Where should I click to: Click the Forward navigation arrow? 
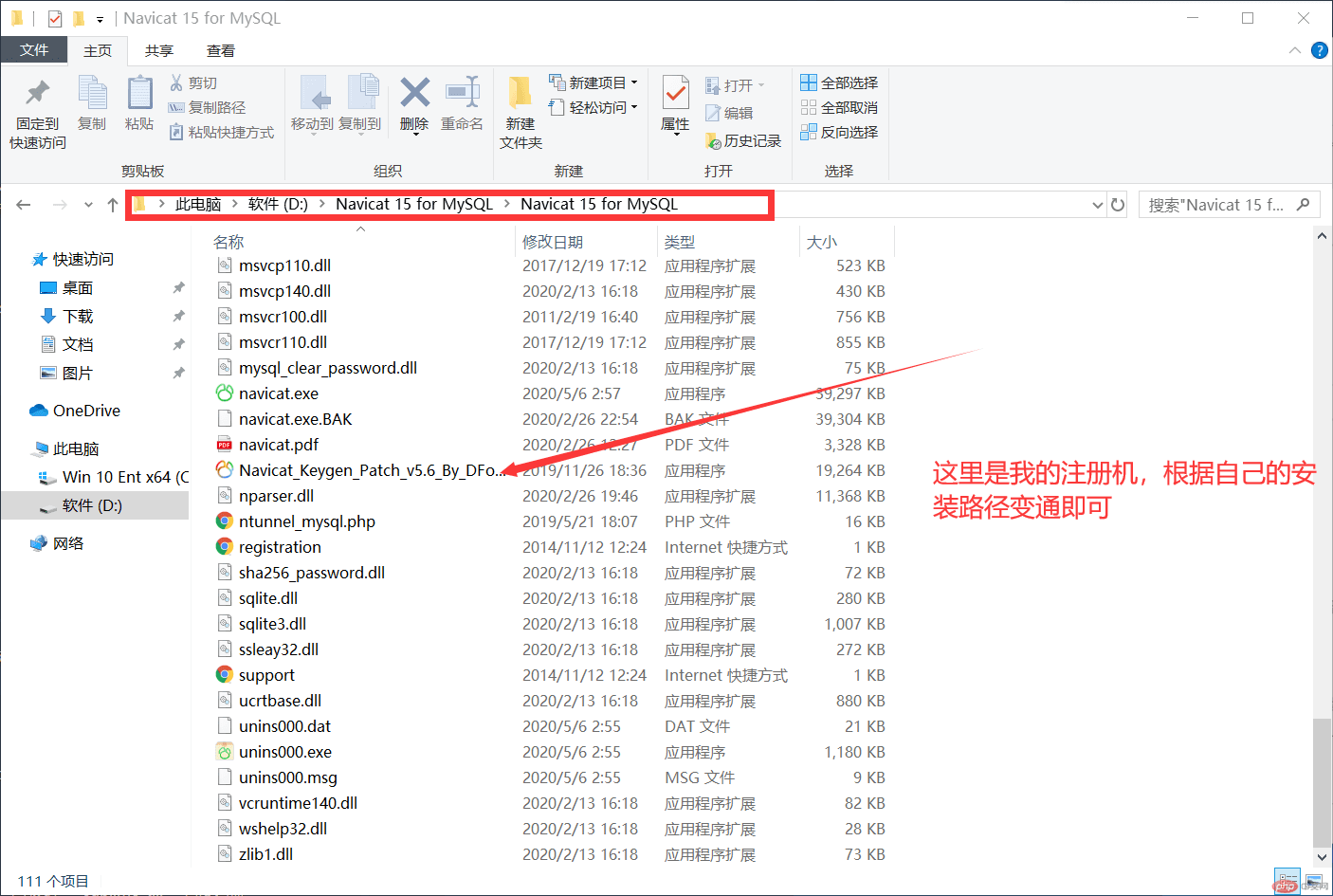tap(60, 205)
